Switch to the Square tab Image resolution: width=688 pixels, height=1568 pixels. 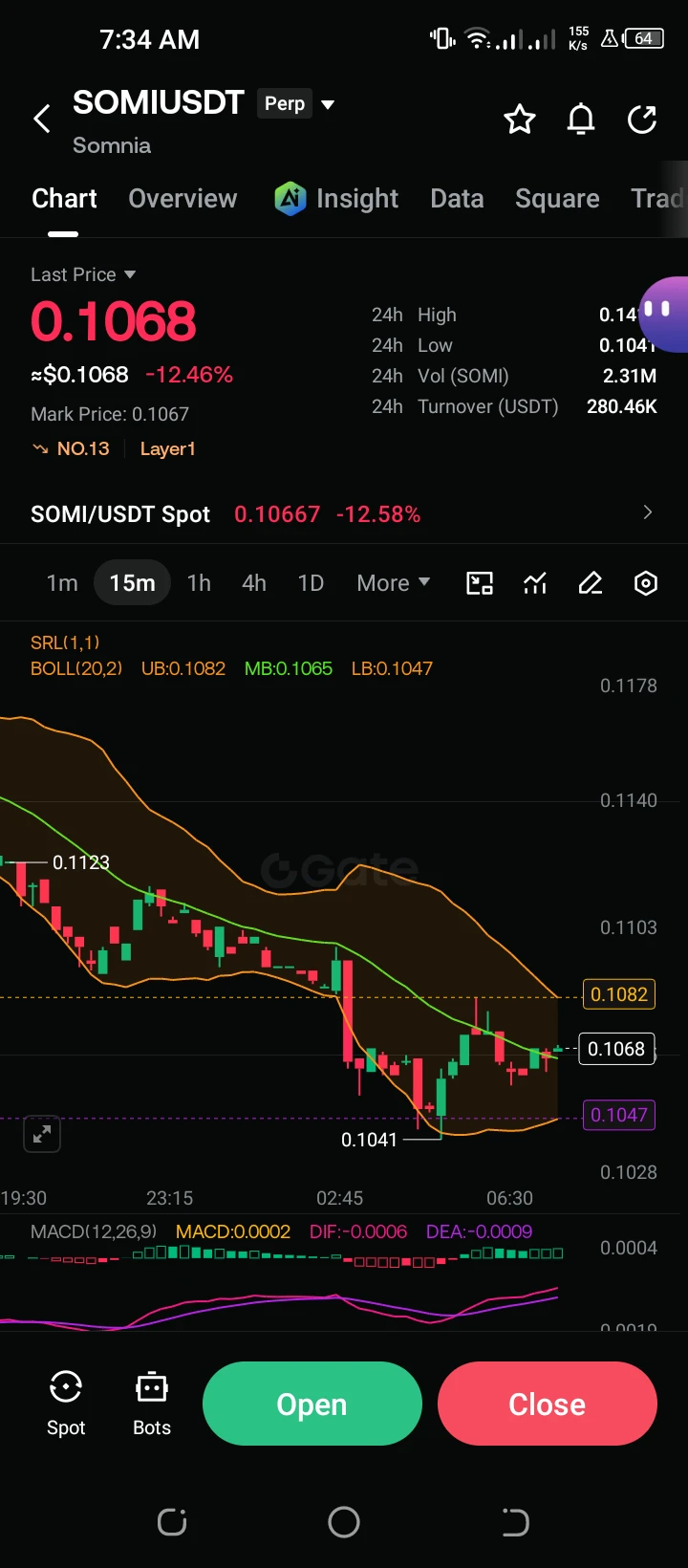click(x=557, y=199)
